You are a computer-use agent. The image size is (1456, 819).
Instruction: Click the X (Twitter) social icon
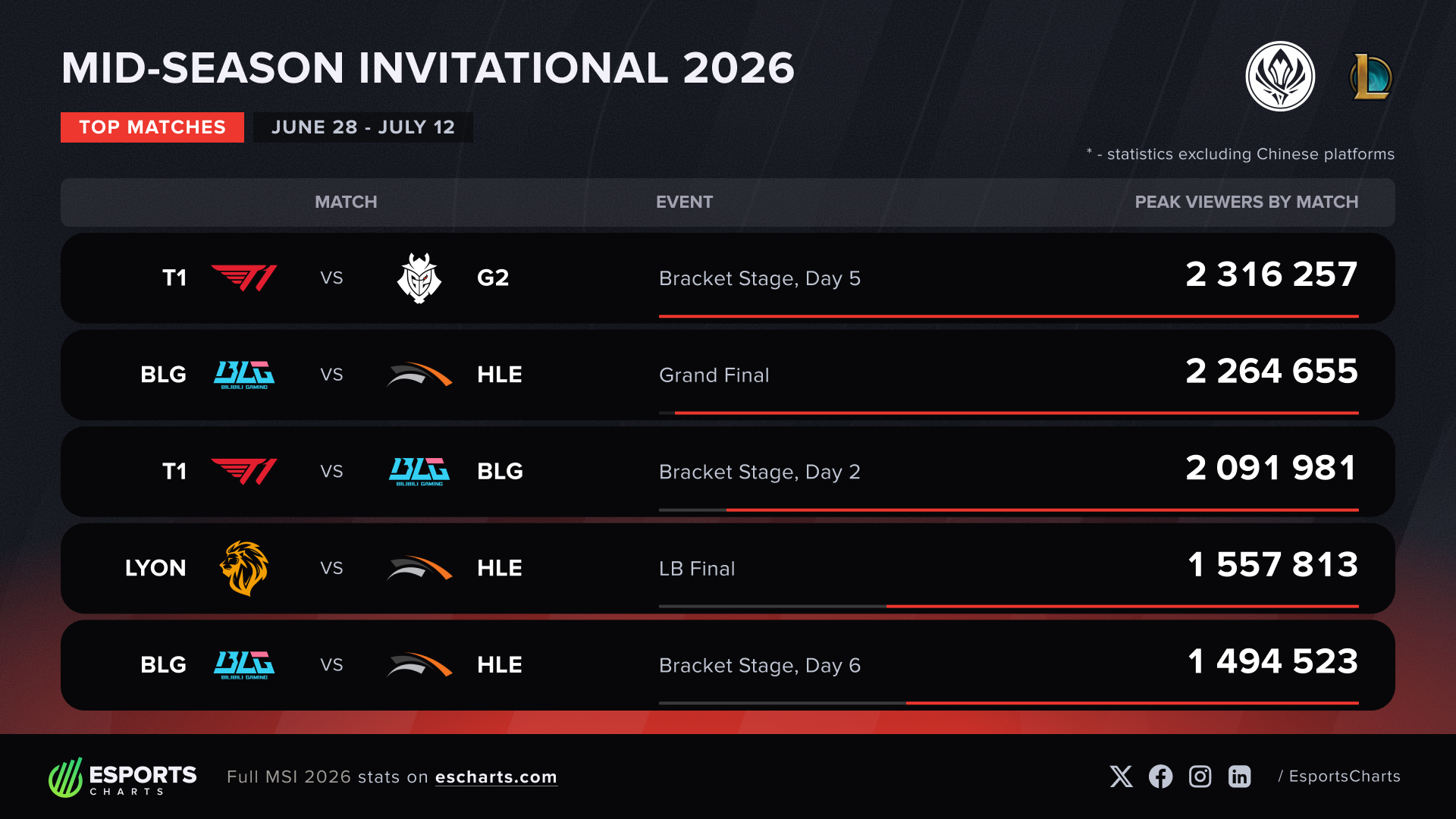click(x=1121, y=777)
